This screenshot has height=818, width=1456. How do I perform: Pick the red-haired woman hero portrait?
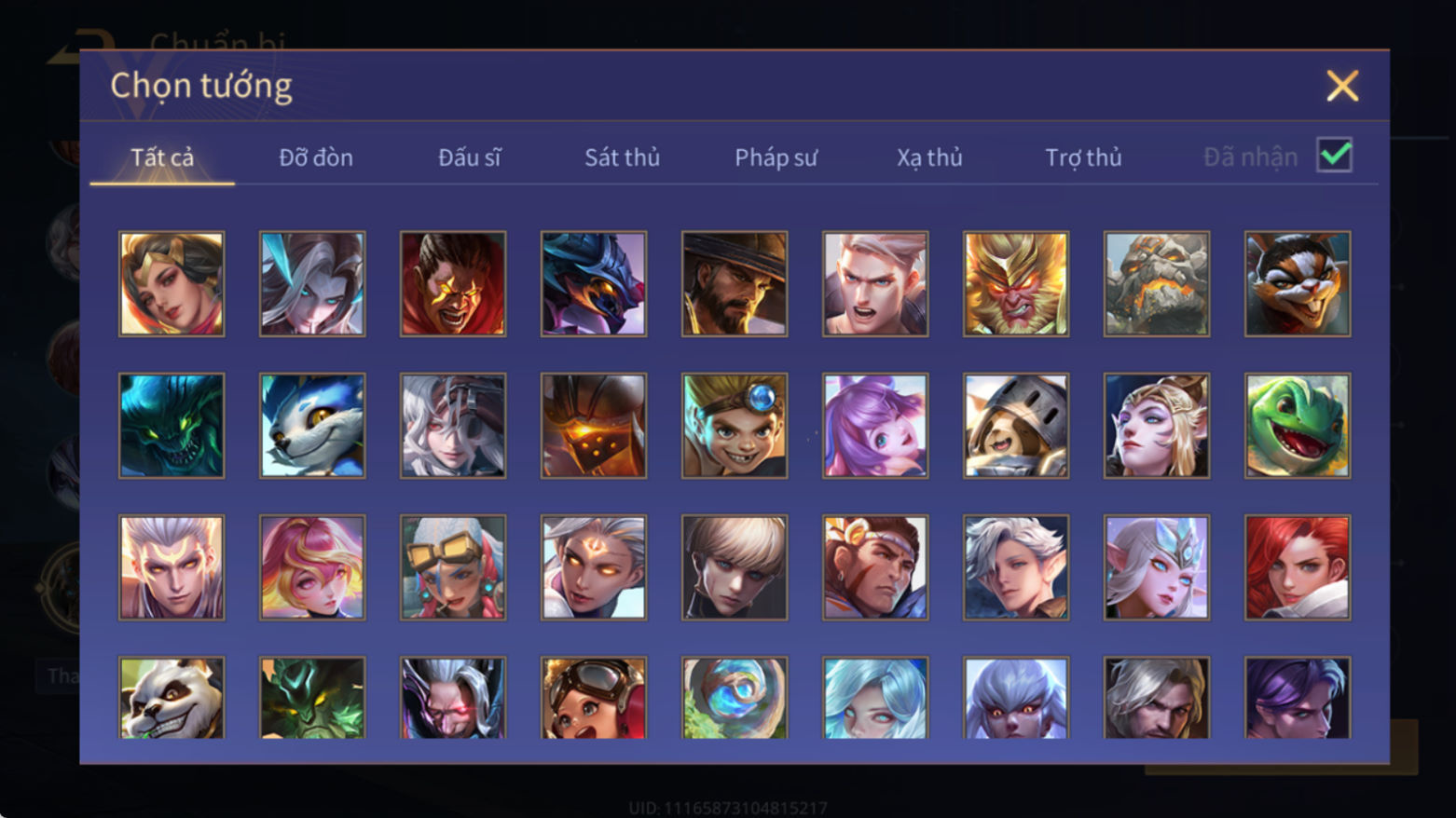coord(1297,567)
